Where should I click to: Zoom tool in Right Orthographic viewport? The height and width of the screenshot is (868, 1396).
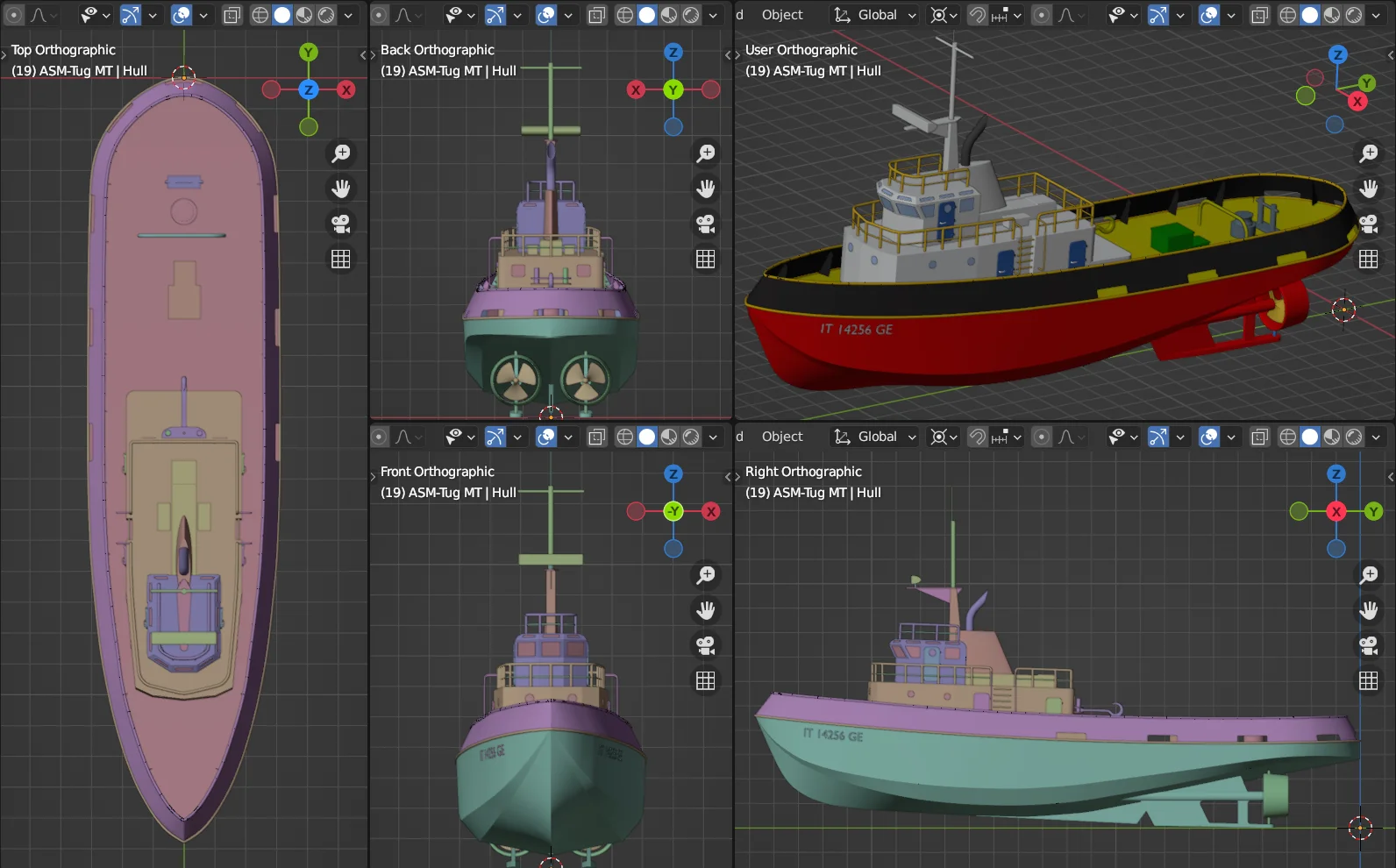[1369, 575]
